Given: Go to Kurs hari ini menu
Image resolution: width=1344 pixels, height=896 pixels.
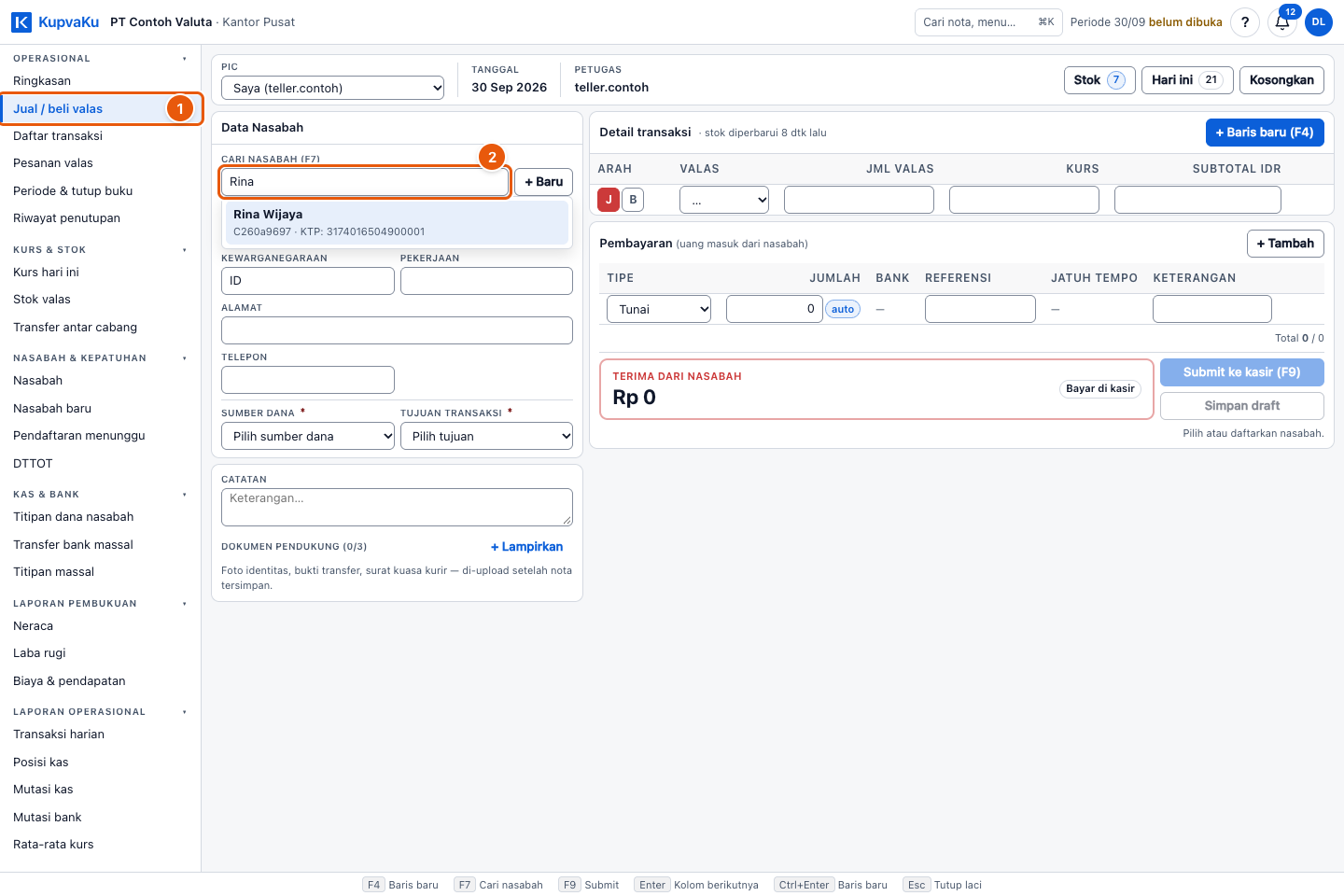Looking at the screenshot, I should (101, 273).
